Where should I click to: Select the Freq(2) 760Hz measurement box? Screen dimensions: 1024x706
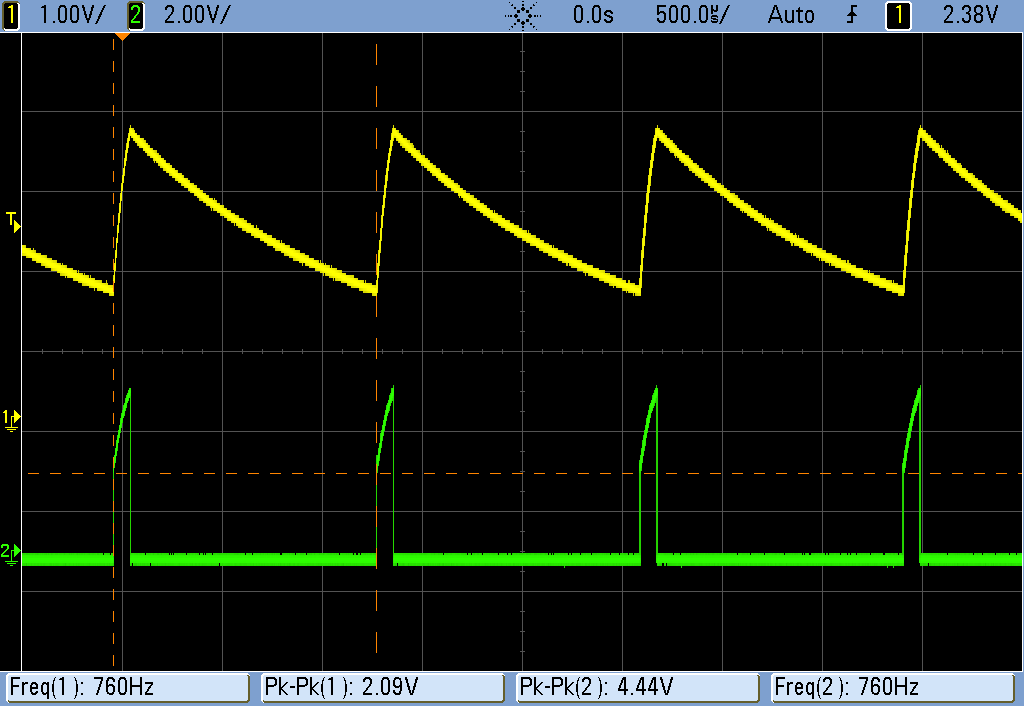click(x=891, y=687)
